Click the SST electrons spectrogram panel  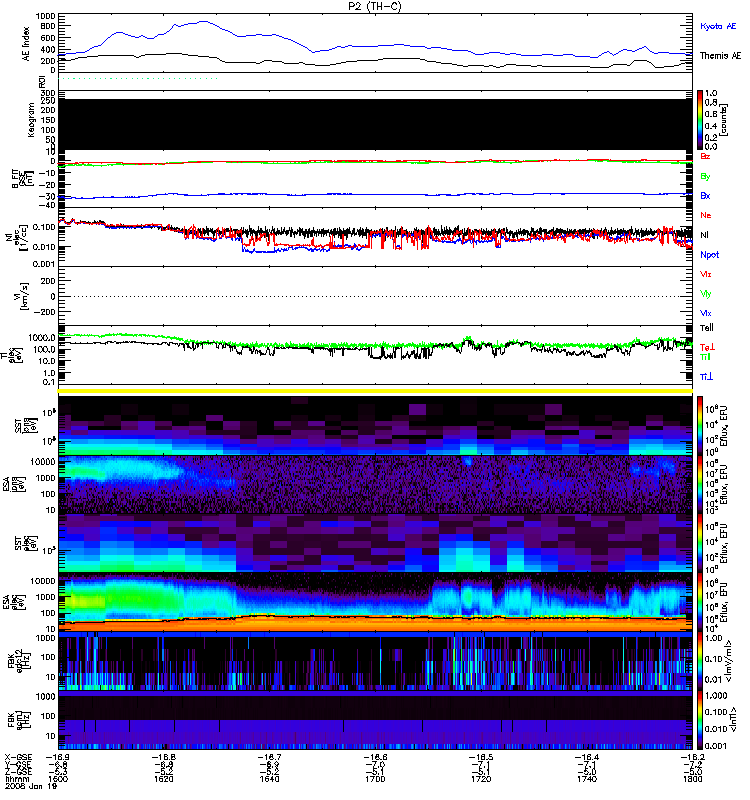point(375,543)
